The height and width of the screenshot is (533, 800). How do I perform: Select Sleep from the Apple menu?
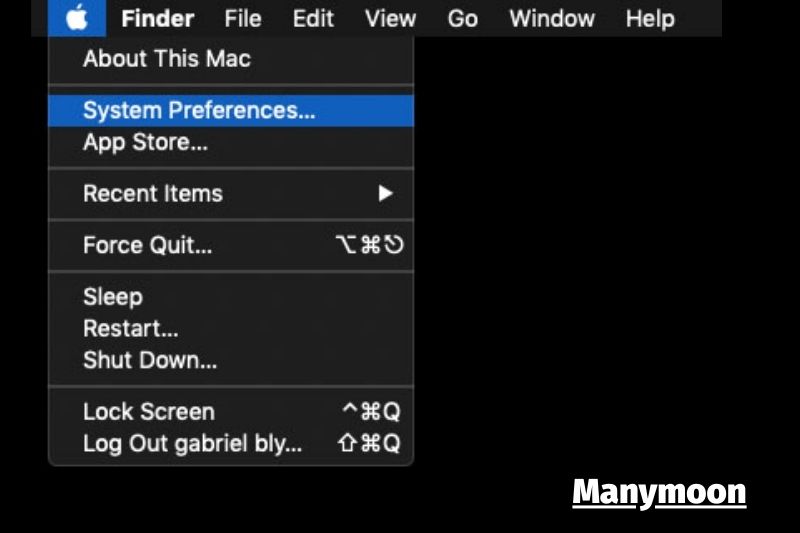coord(231,297)
